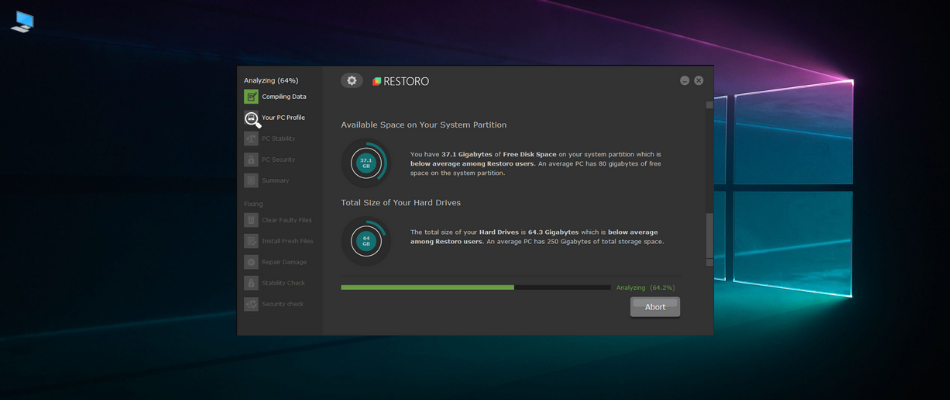Open the This PC desktop icon
This screenshot has width=950, height=400.
22,21
